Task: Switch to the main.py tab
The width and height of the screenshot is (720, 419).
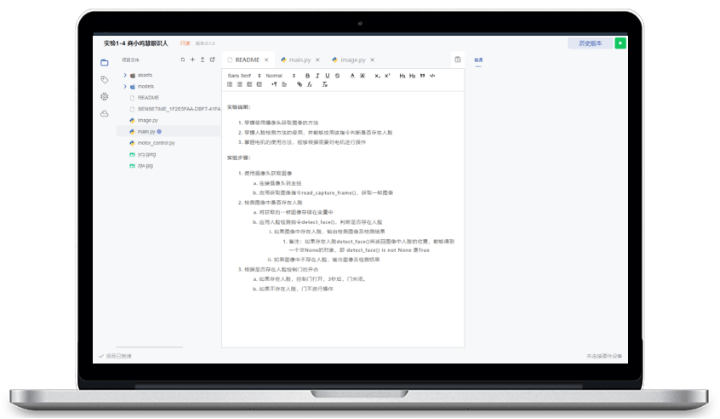Action: click(298, 60)
